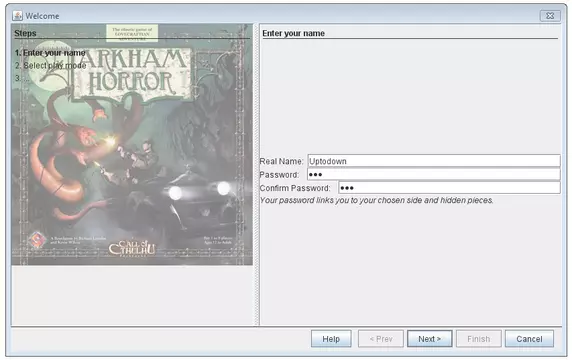The width and height of the screenshot is (572, 360).
Task: Focus the Password input field
Action: [434, 174]
